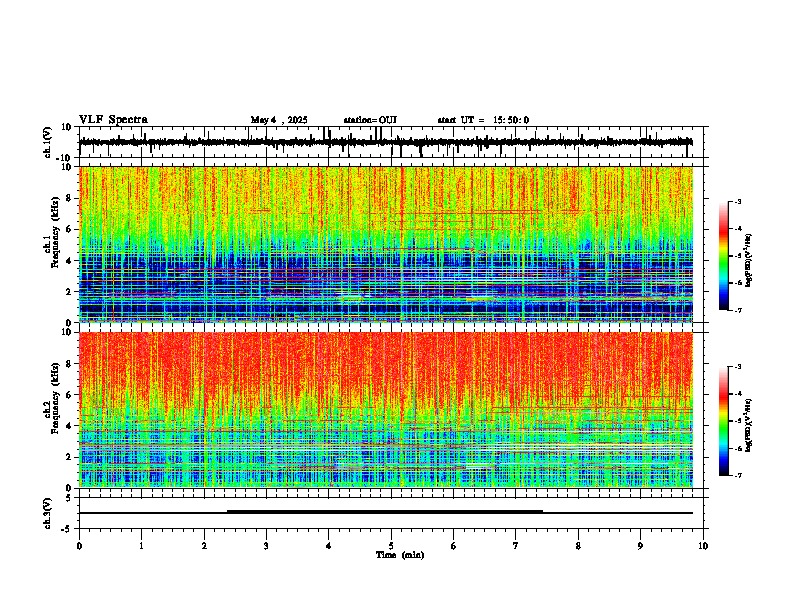Click time tick label '8' on x-axis
The width and height of the screenshot is (792, 612).
[578, 546]
